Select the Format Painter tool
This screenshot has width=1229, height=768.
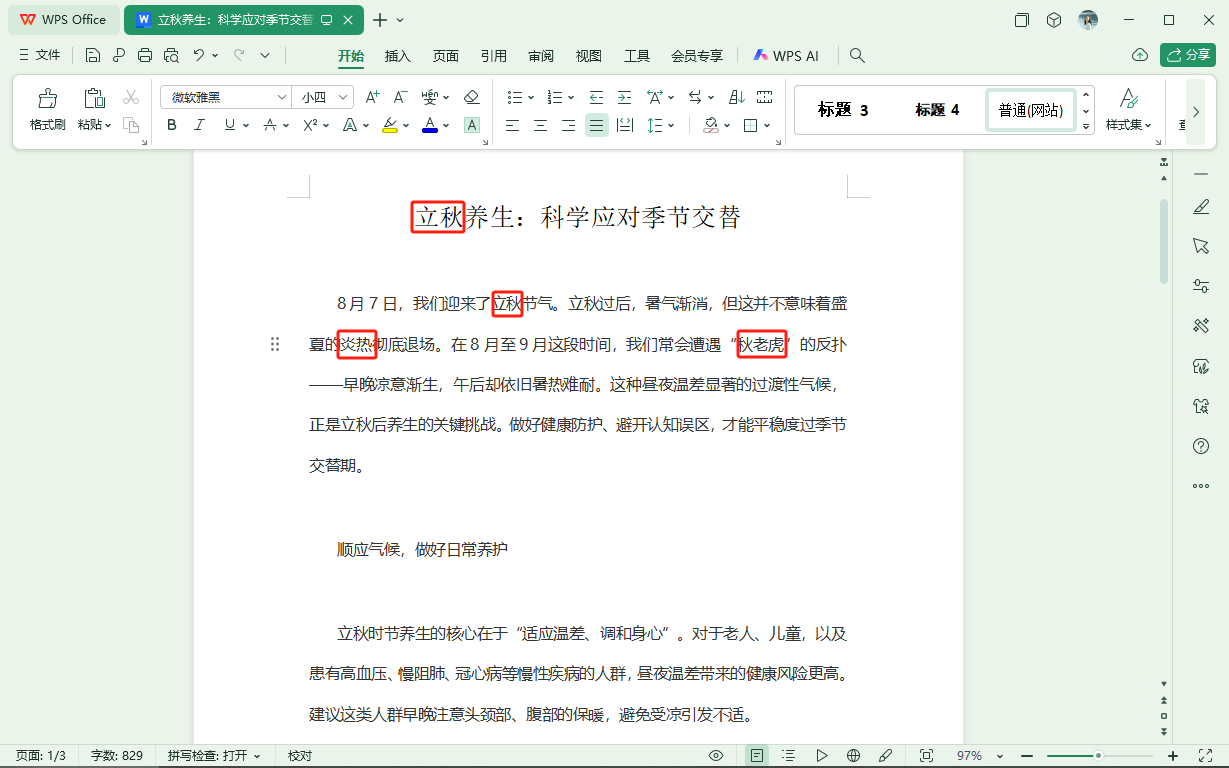point(46,107)
